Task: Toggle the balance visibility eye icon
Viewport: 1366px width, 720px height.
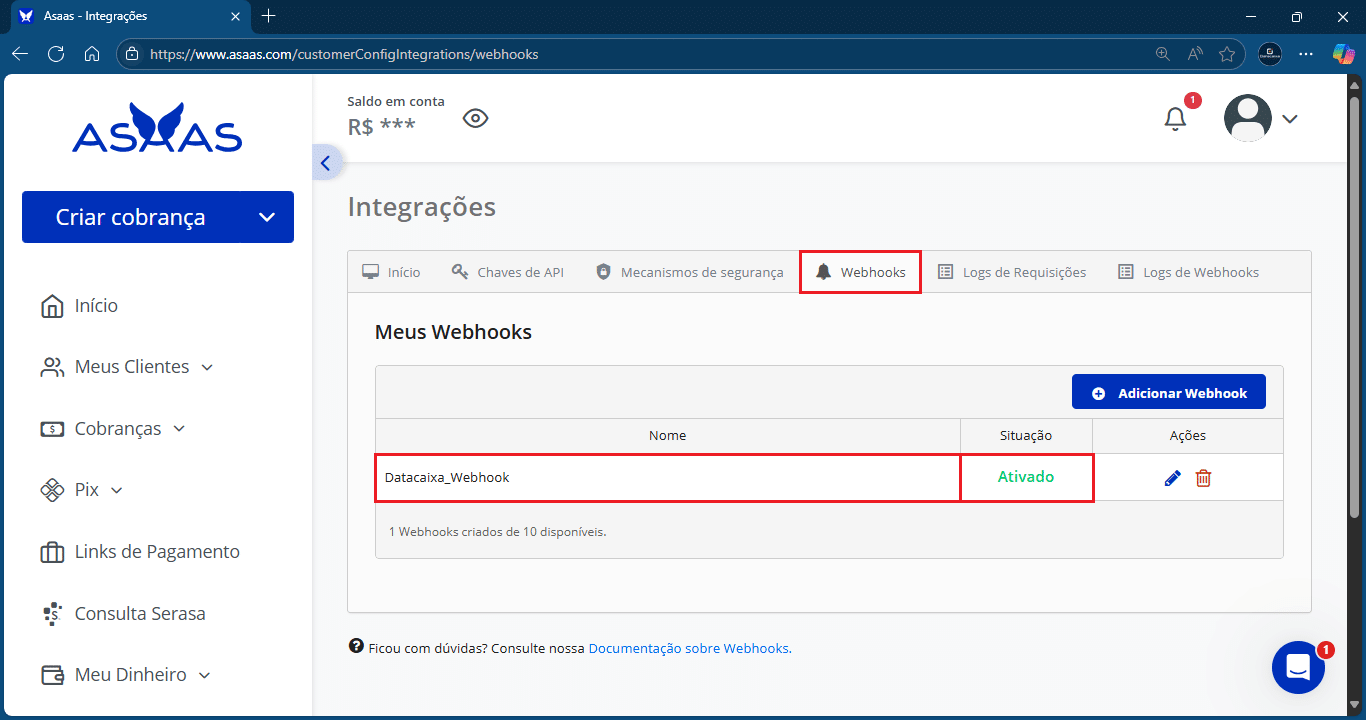Action: point(475,117)
